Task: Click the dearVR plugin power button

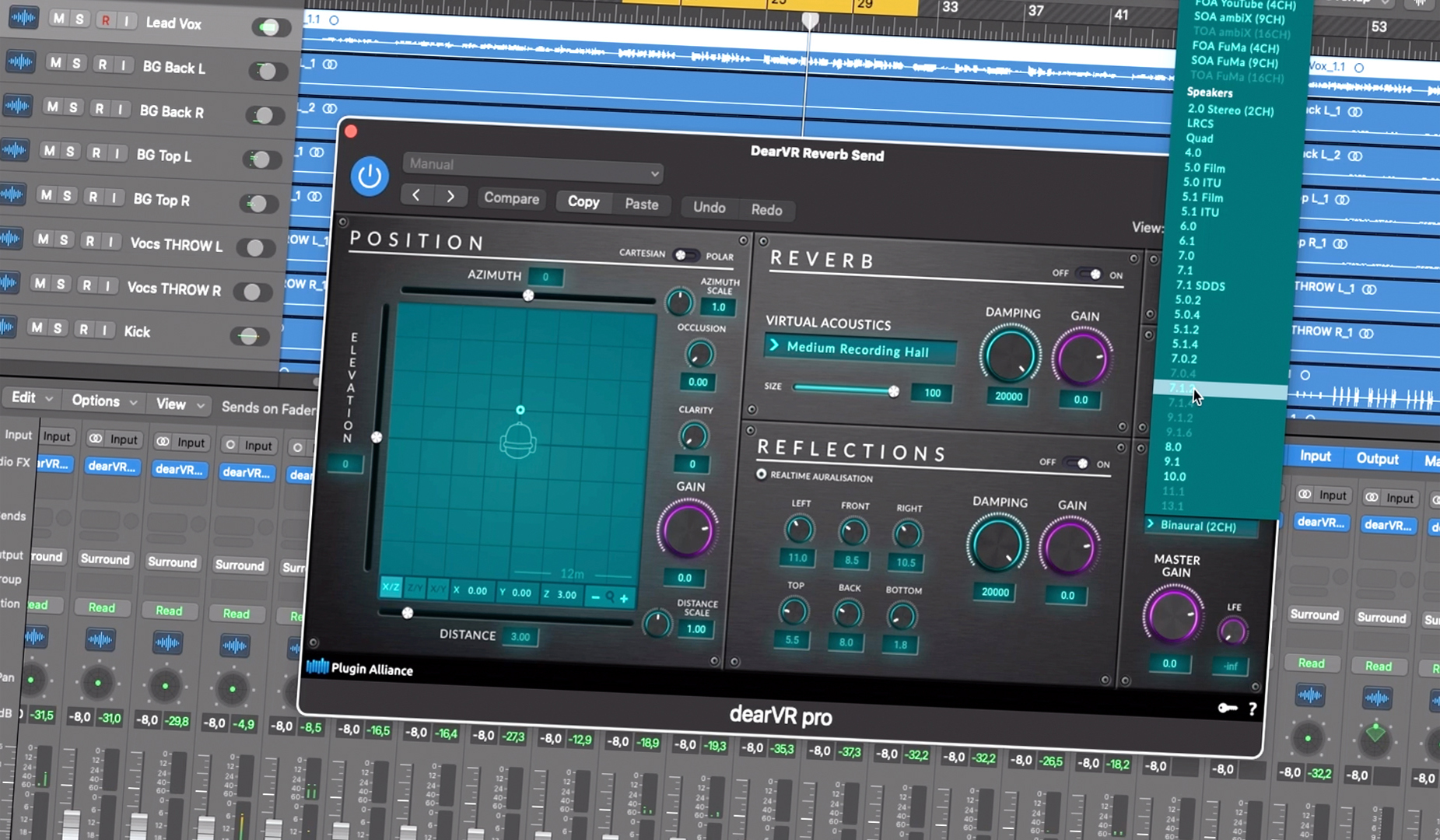Action: [x=370, y=177]
